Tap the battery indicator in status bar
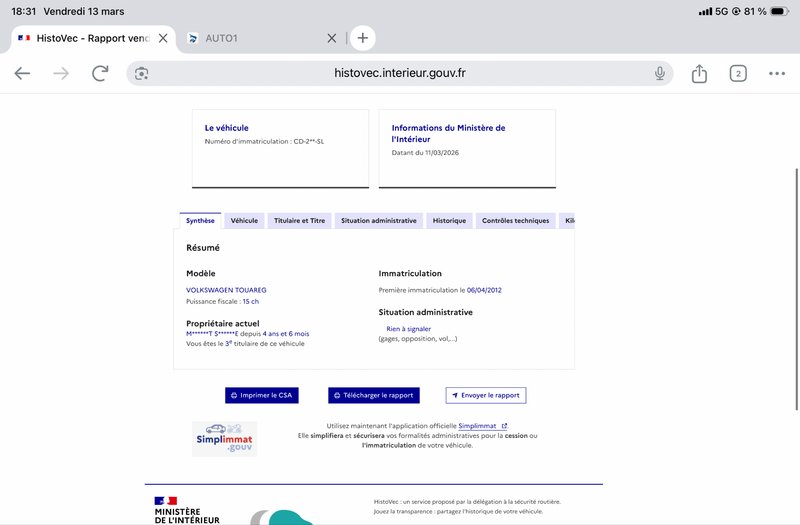This screenshot has height=525, width=800. pyautogui.click(x=780, y=11)
